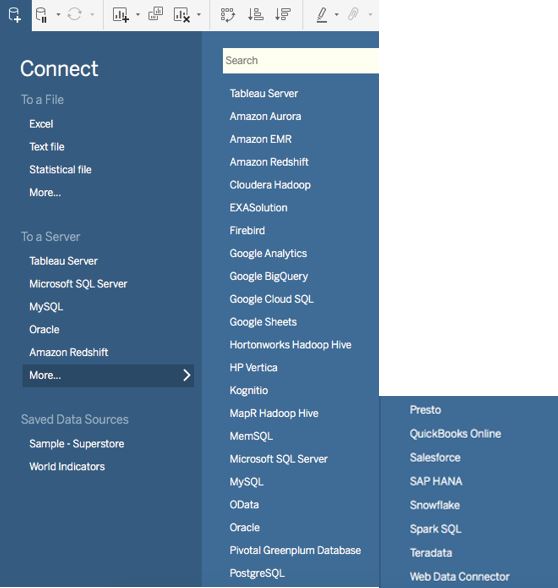Click the swap rows and columns icon
558x588 pixels.
coord(228,15)
